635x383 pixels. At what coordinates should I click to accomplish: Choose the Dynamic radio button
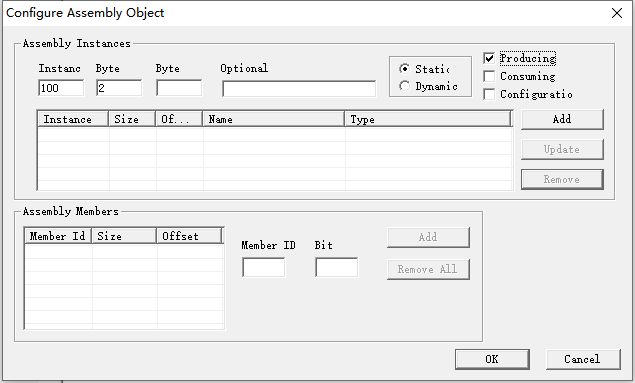click(x=404, y=86)
